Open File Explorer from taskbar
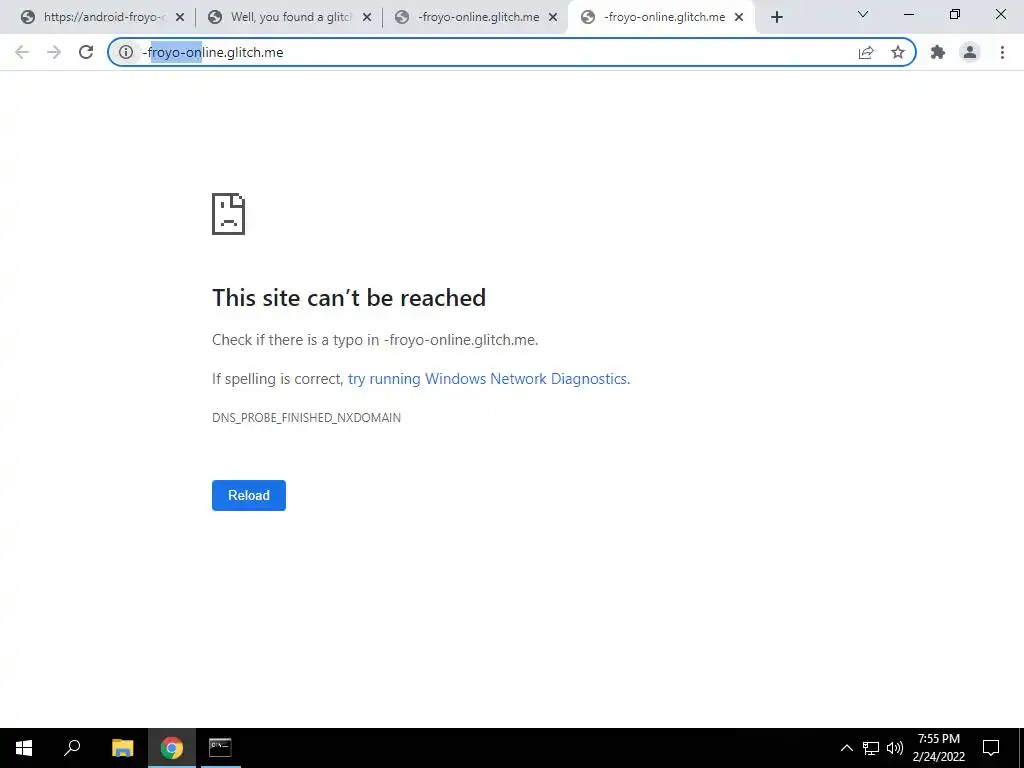Viewport: 1024px width, 768px height. 122,748
